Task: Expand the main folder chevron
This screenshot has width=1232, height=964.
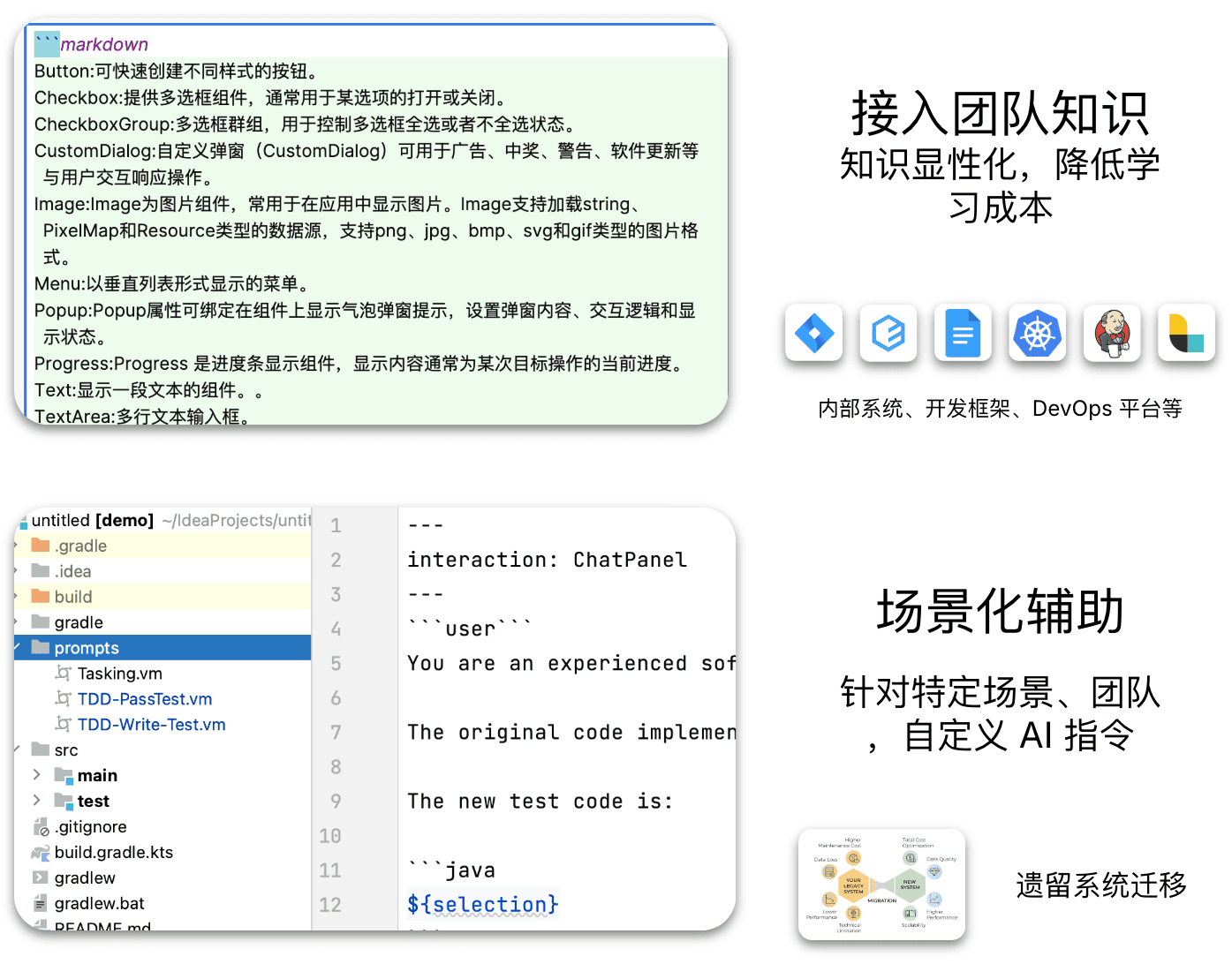Action: pyautogui.click(x=36, y=774)
